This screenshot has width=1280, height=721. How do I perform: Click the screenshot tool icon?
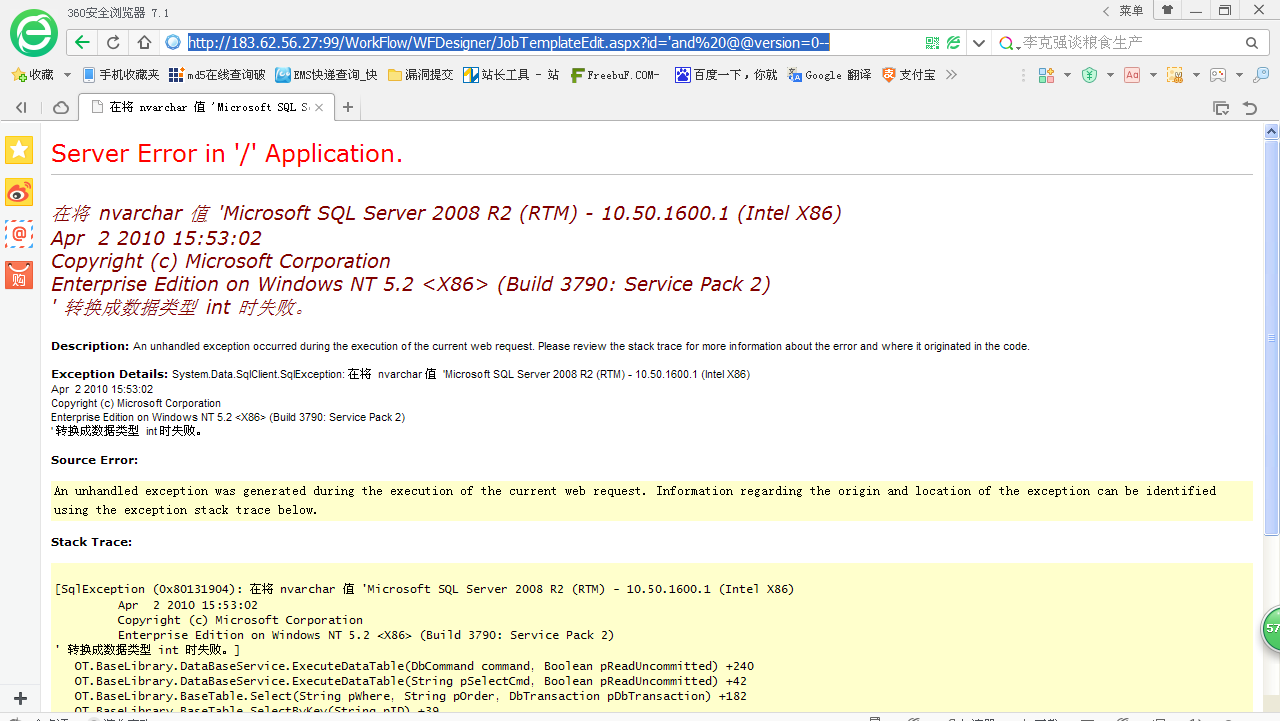(x=1175, y=75)
